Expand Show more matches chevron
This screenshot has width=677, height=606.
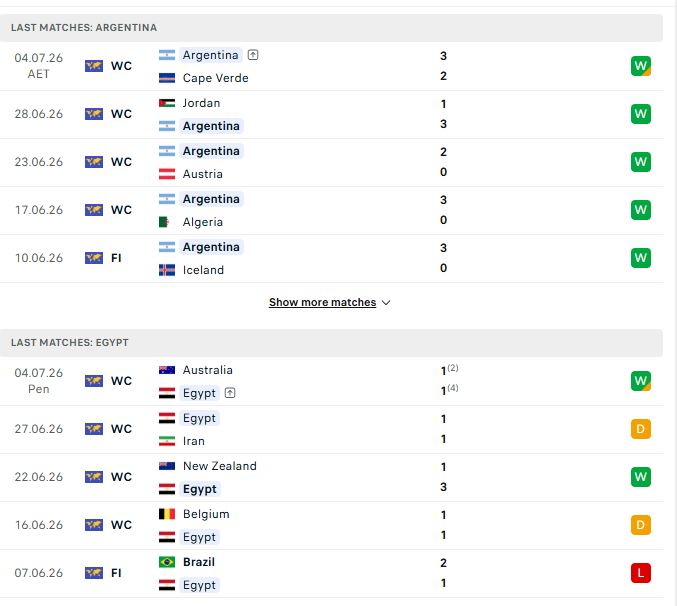[386, 303]
